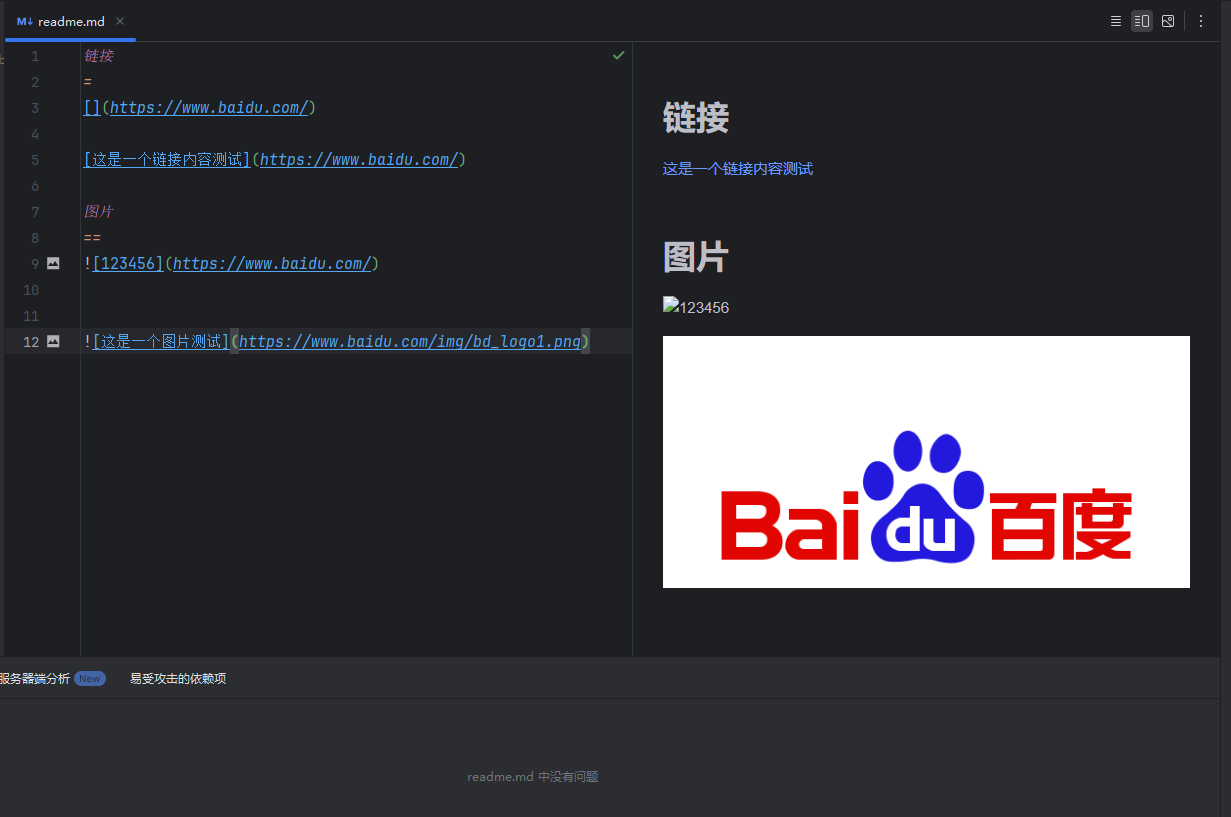1231x817 pixels.
Task: Open the three-dot more options menu
Action: 1201,21
